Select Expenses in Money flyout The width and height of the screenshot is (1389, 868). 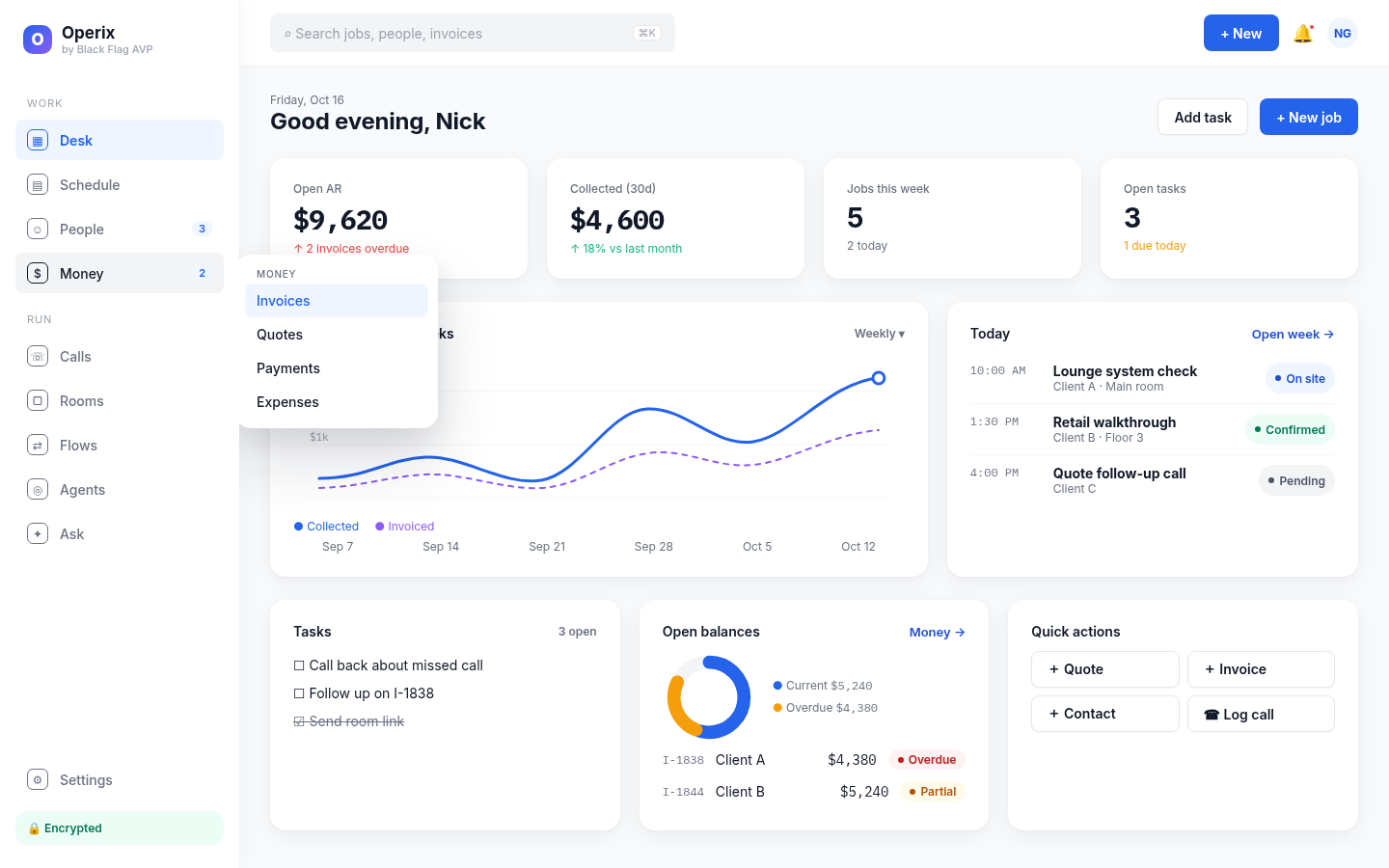(337, 402)
